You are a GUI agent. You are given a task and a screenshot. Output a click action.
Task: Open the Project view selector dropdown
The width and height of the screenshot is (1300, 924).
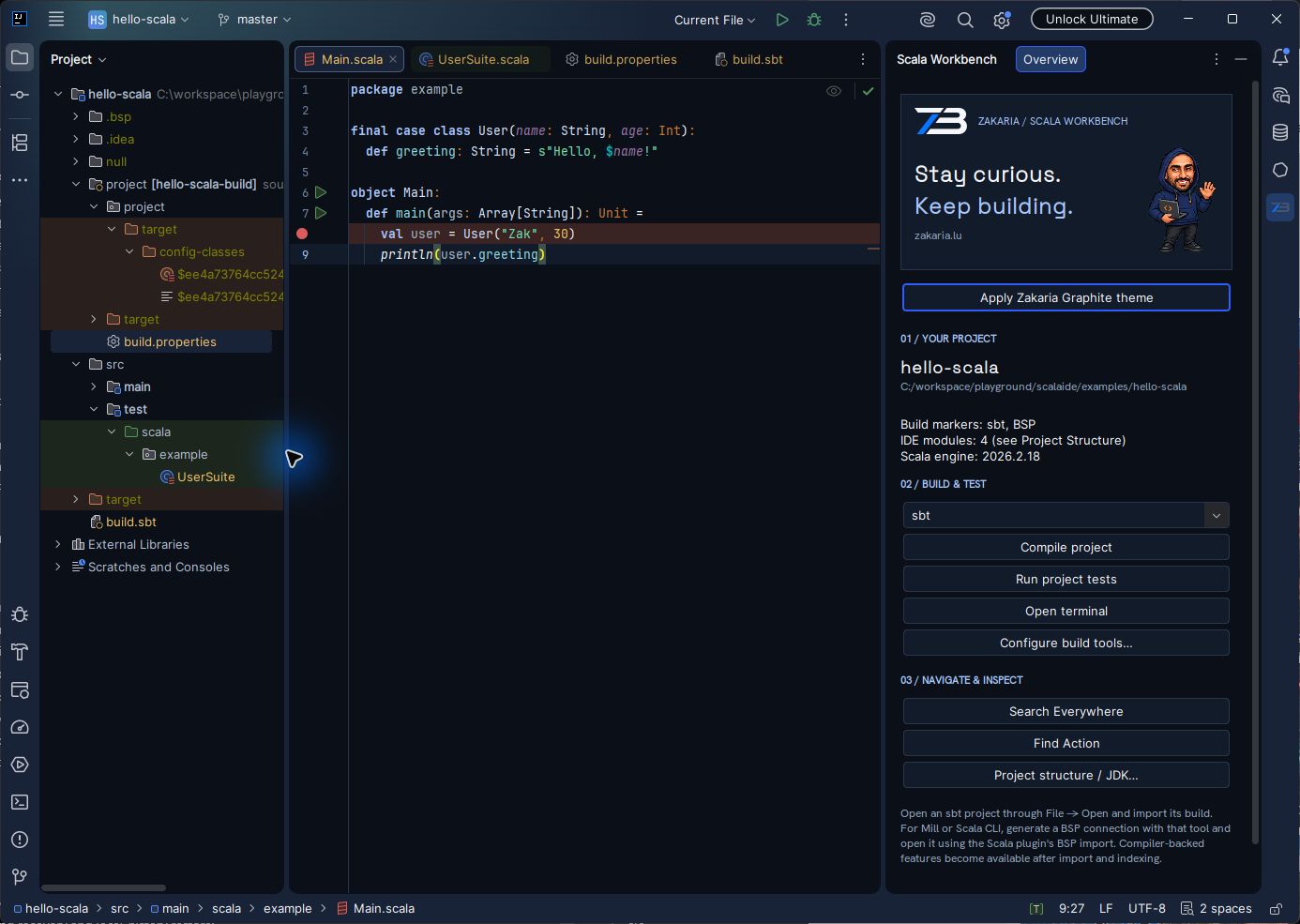point(79,59)
